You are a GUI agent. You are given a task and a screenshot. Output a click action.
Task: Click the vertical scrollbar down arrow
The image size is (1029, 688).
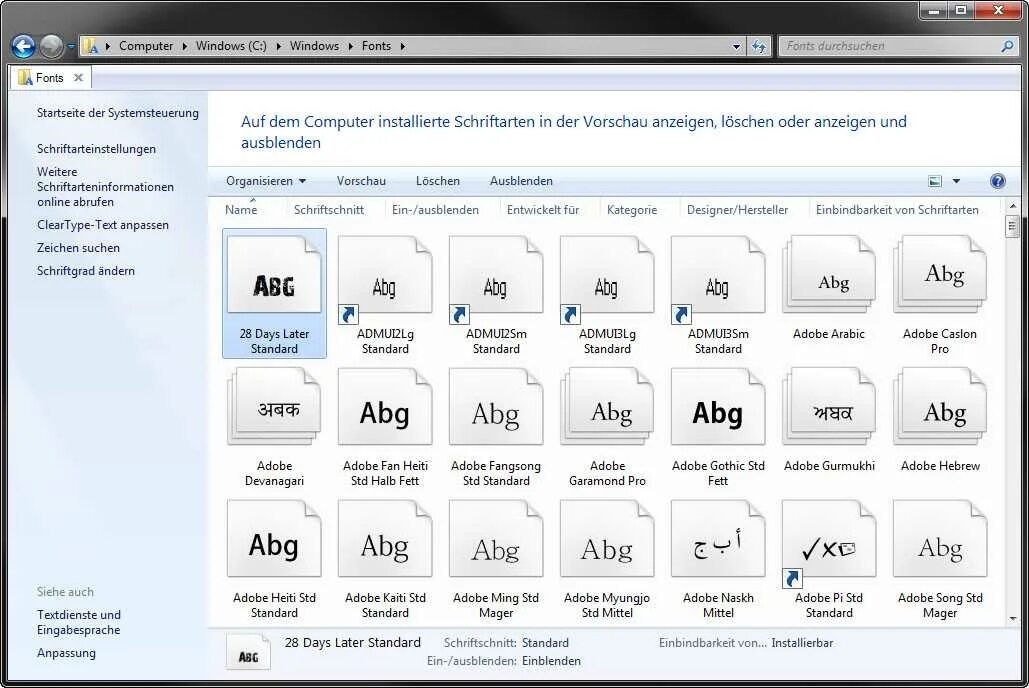point(1012,618)
